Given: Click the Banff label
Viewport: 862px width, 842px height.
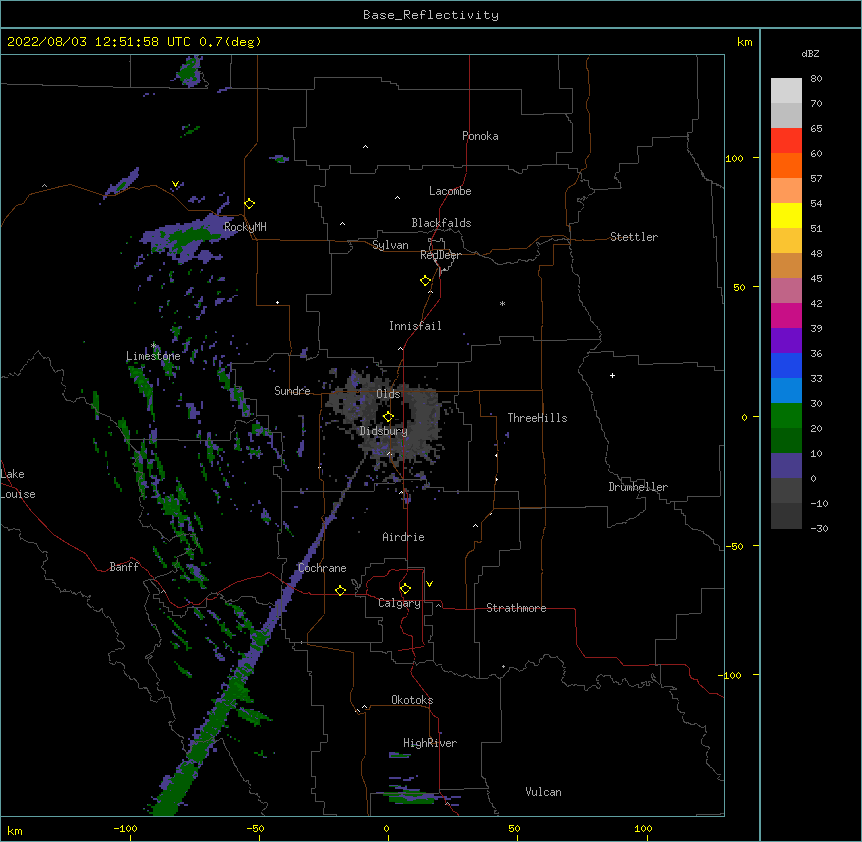Looking at the screenshot, I should (x=124, y=567).
